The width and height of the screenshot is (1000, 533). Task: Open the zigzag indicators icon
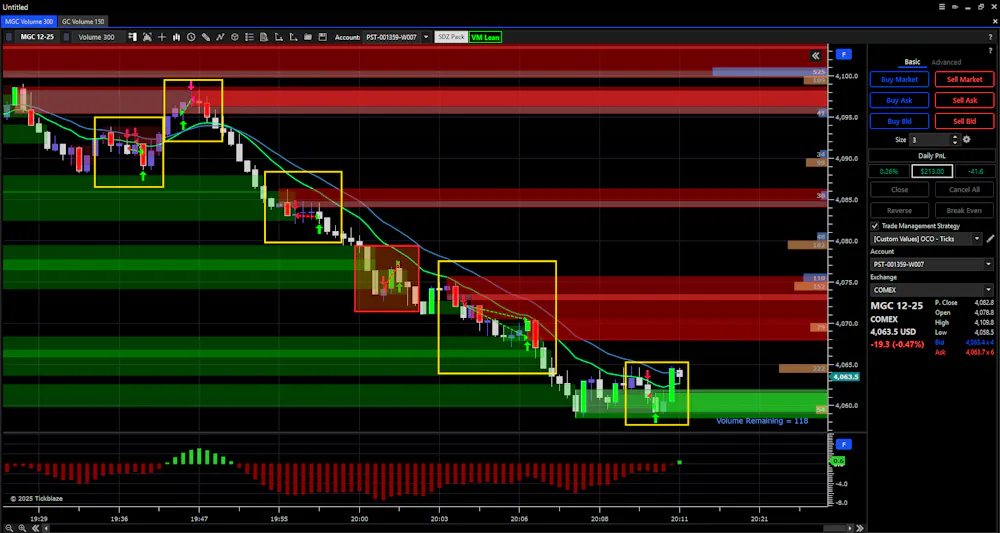coord(220,37)
